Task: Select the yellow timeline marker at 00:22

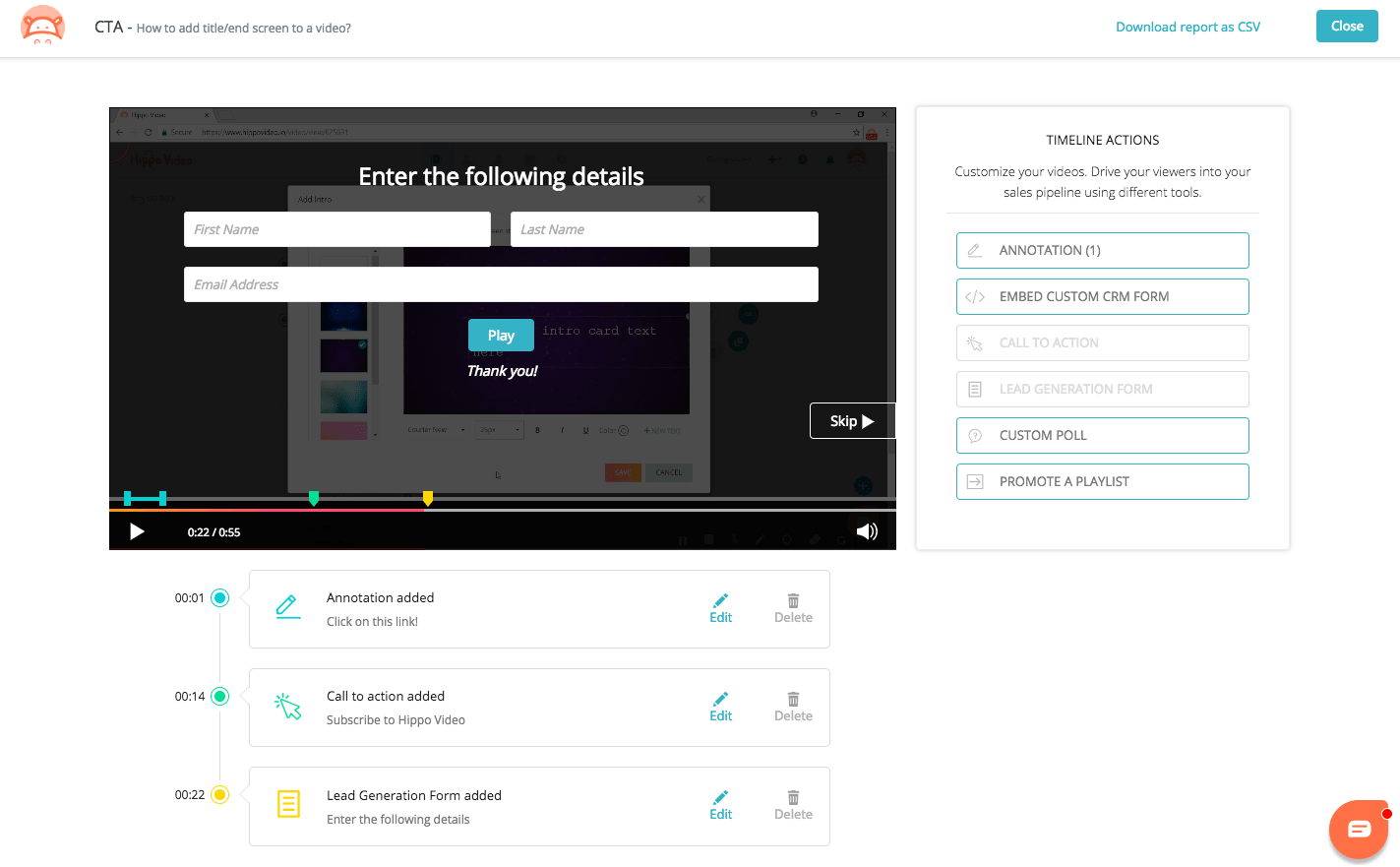Action: 427,499
